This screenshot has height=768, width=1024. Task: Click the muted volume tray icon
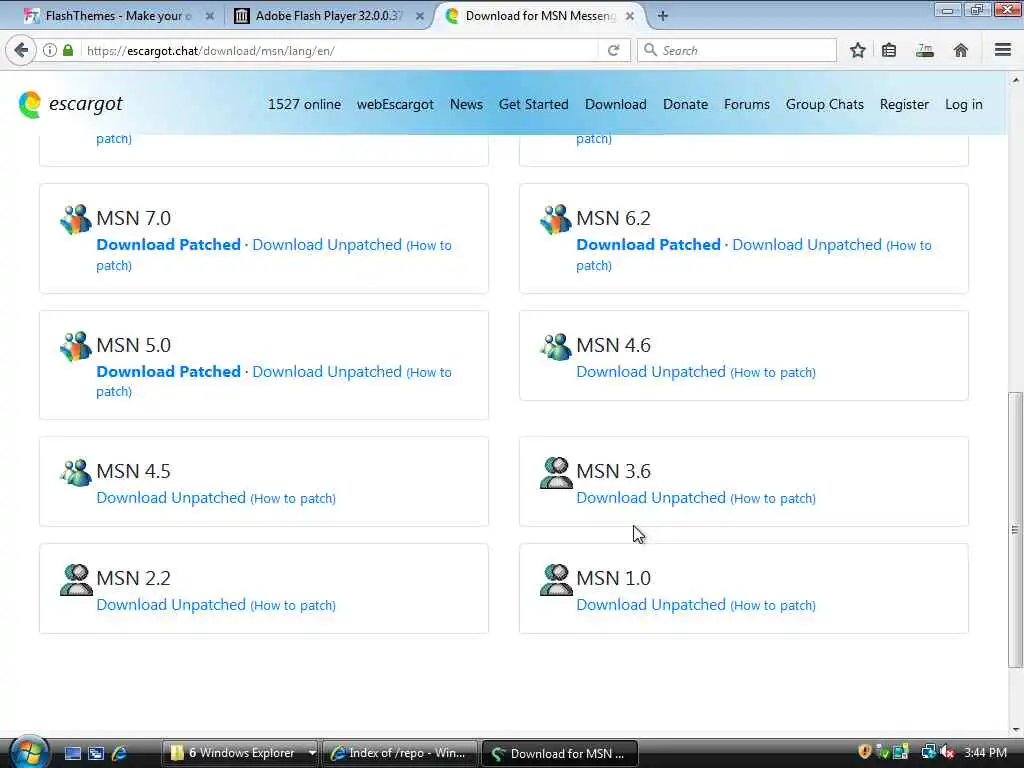coord(948,753)
